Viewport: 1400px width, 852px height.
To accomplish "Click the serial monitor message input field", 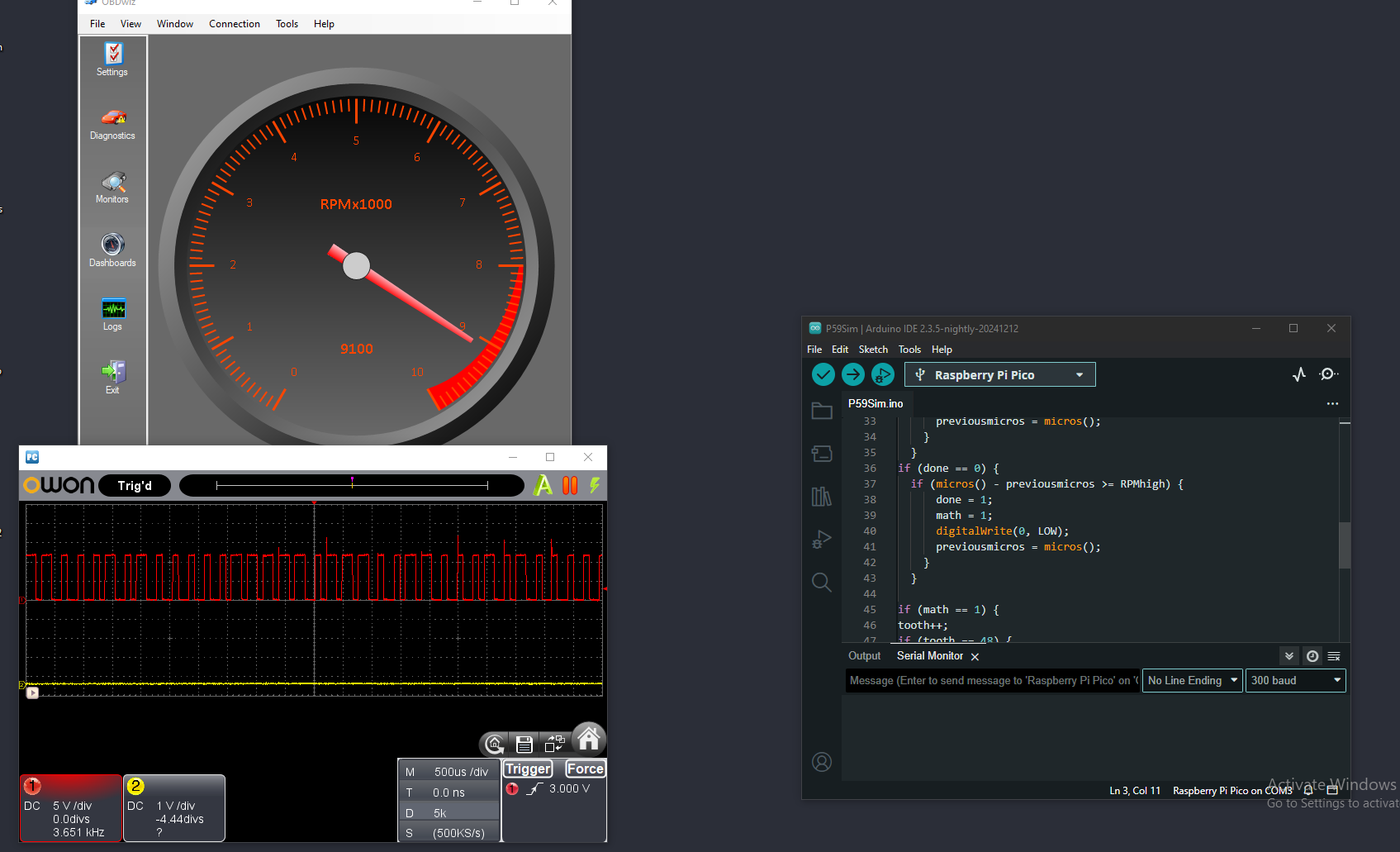I will [x=992, y=680].
